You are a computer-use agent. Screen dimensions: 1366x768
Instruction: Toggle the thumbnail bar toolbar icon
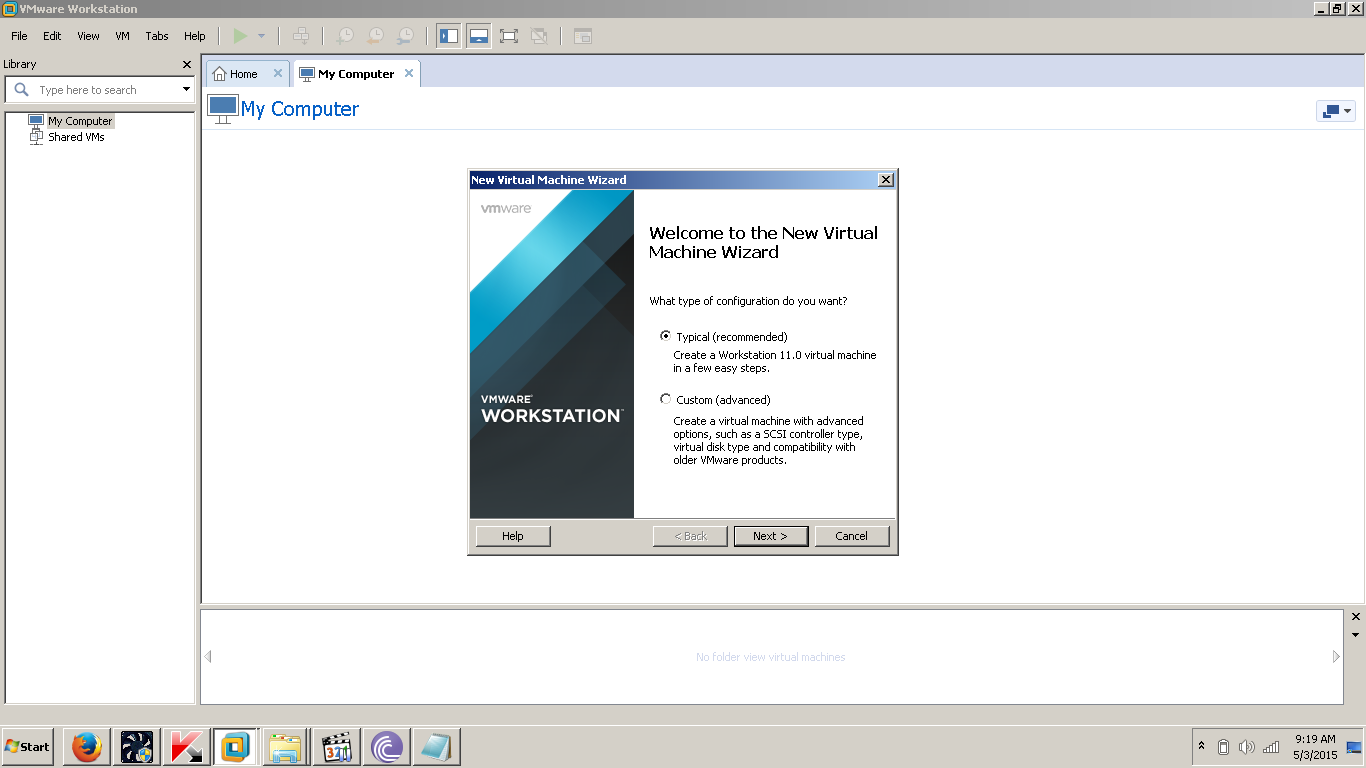[x=479, y=36]
